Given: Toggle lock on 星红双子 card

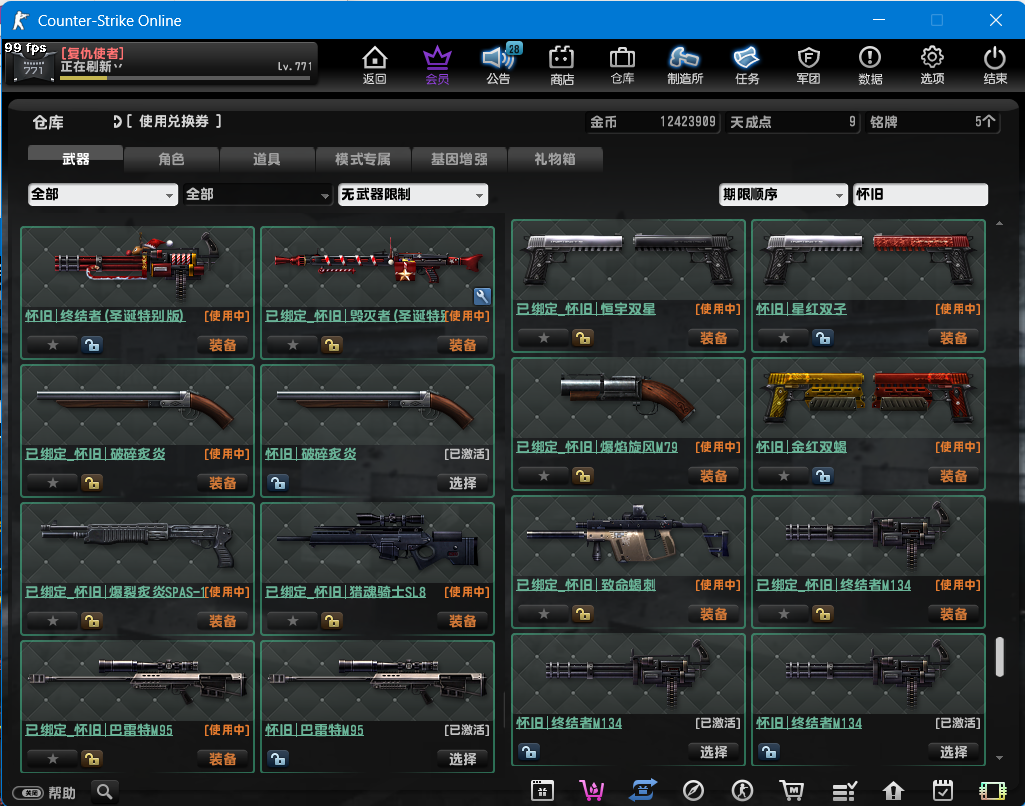Looking at the screenshot, I should click(x=823, y=338).
